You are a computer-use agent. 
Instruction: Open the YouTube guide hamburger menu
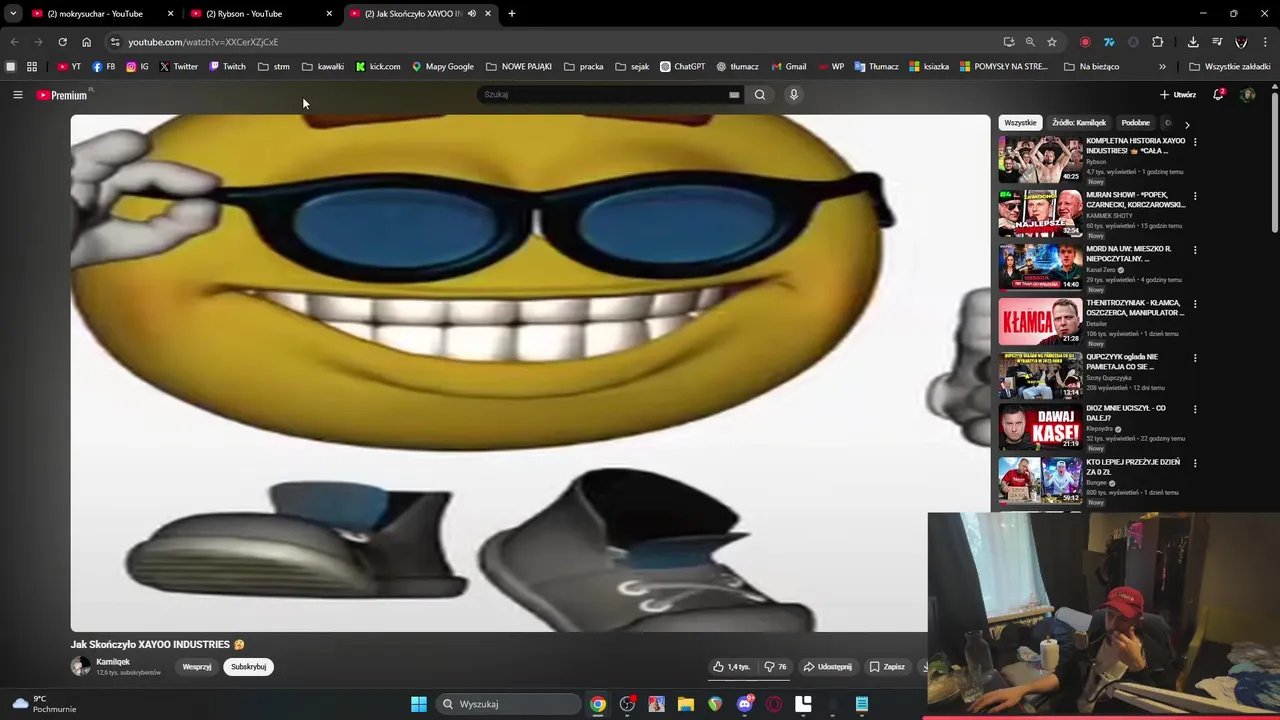[x=17, y=95]
